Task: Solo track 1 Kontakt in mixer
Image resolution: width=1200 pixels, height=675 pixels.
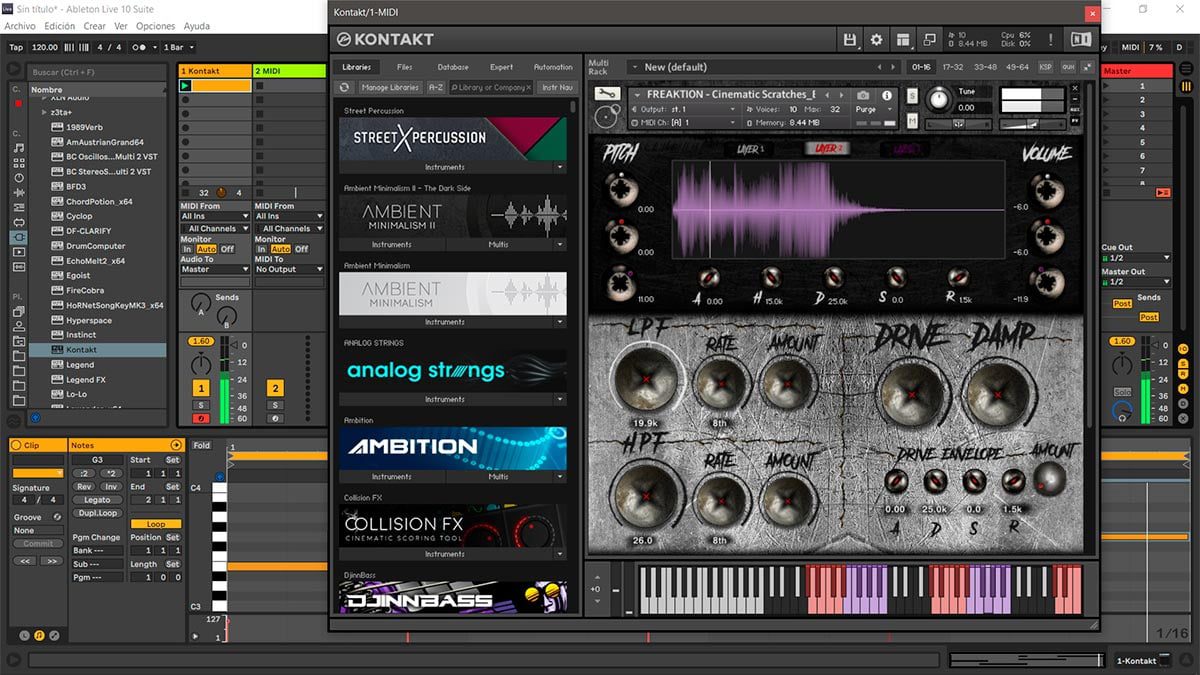Action: point(201,405)
